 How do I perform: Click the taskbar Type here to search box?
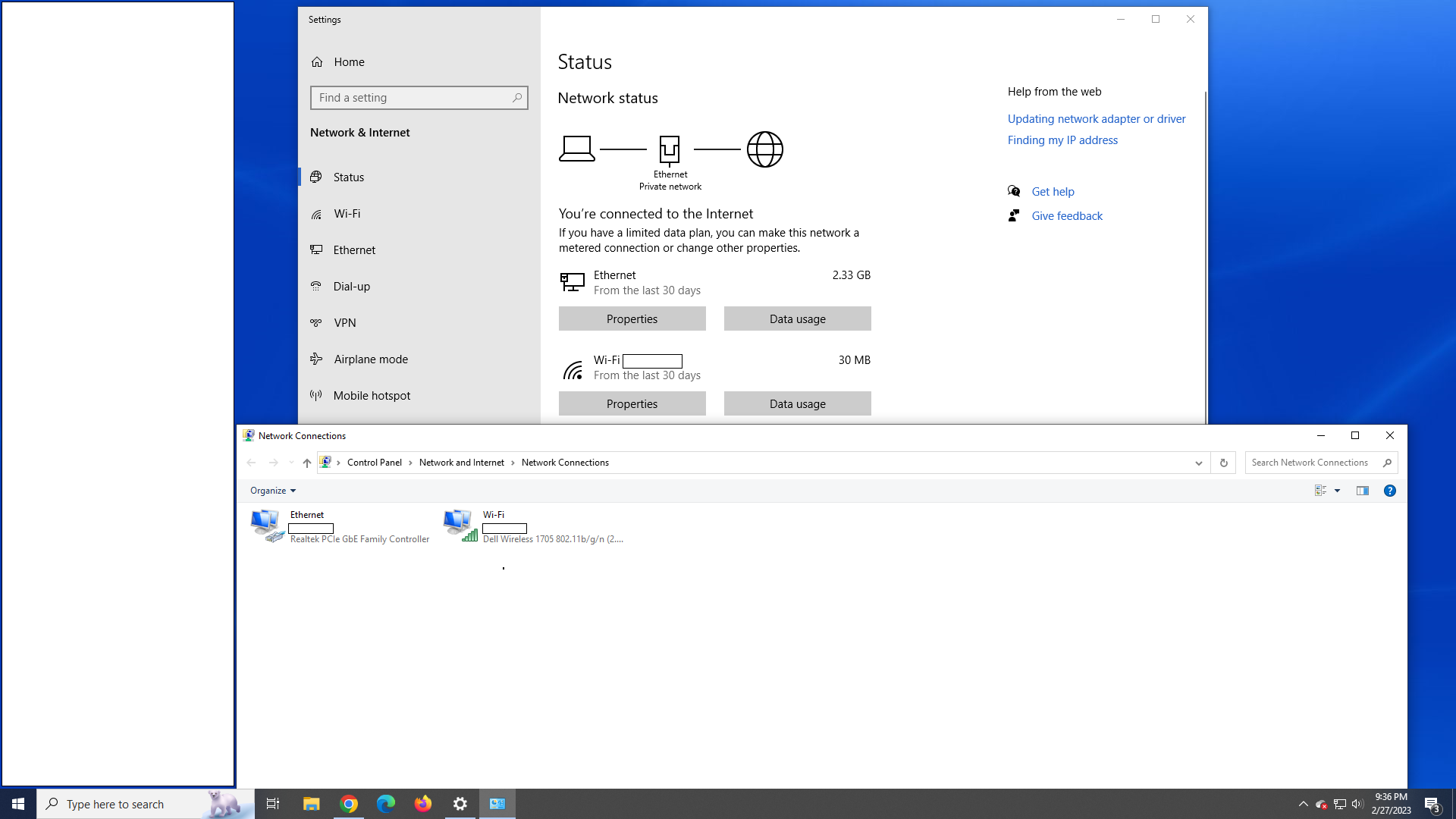(146, 804)
